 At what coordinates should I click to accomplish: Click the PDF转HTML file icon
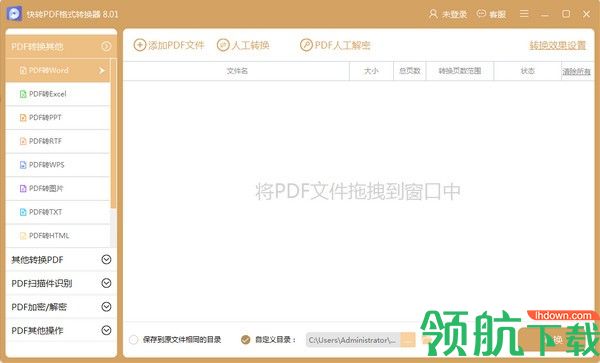(23, 236)
